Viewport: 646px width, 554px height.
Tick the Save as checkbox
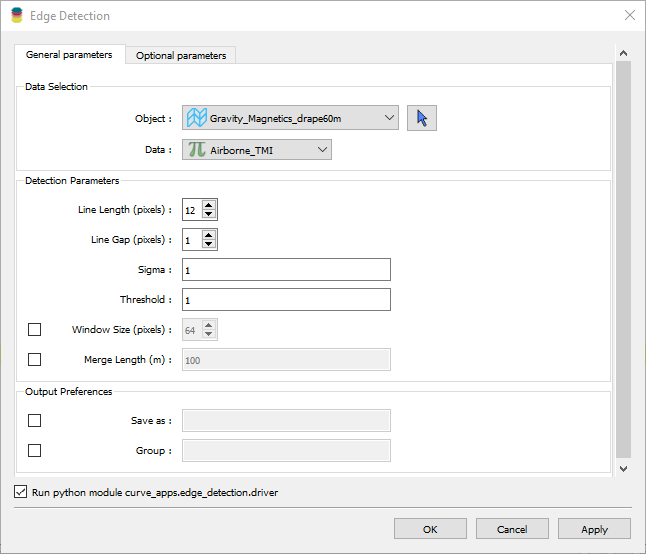pyautogui.click(x=35, y=421)
